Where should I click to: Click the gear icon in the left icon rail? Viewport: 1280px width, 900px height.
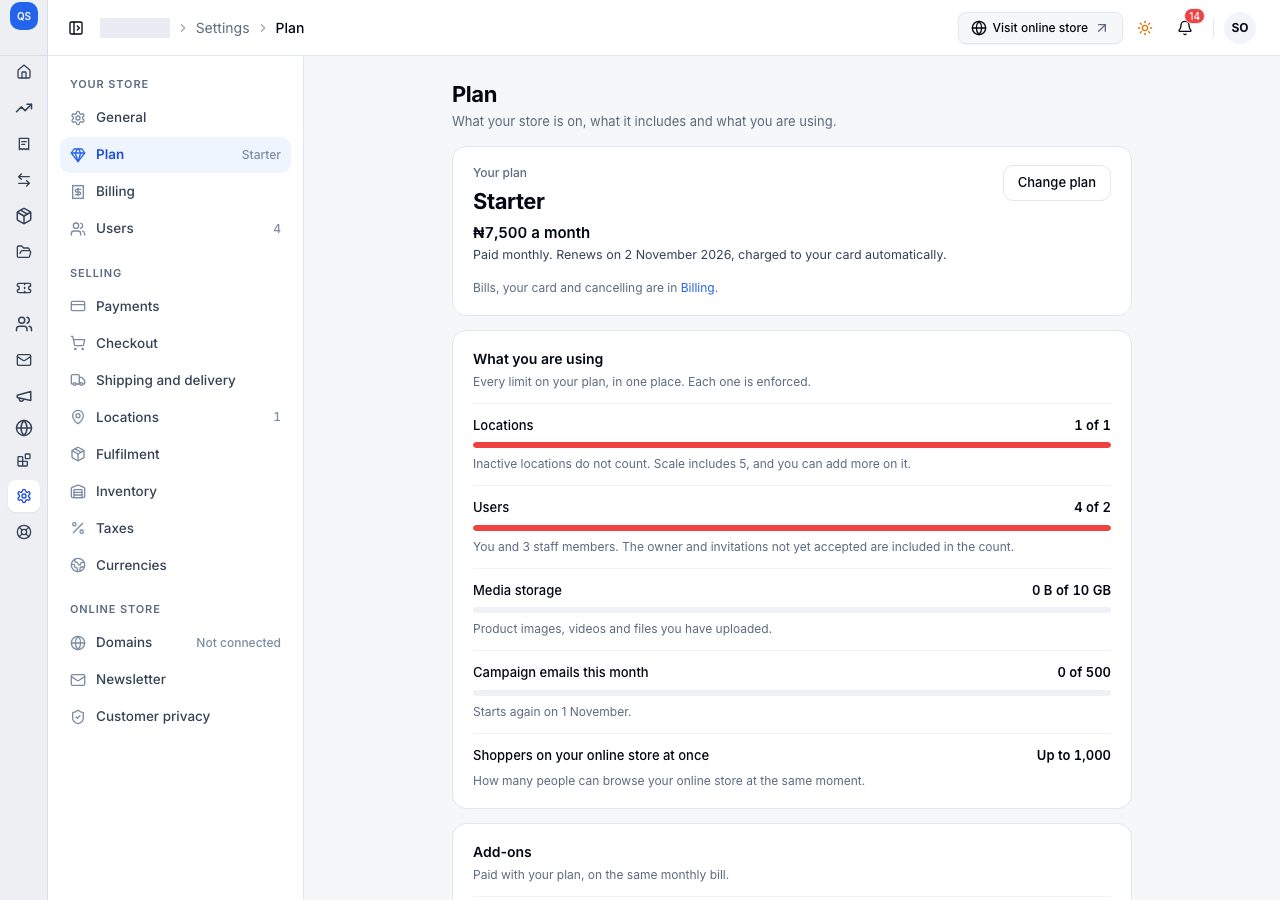(x=24, y=496)
